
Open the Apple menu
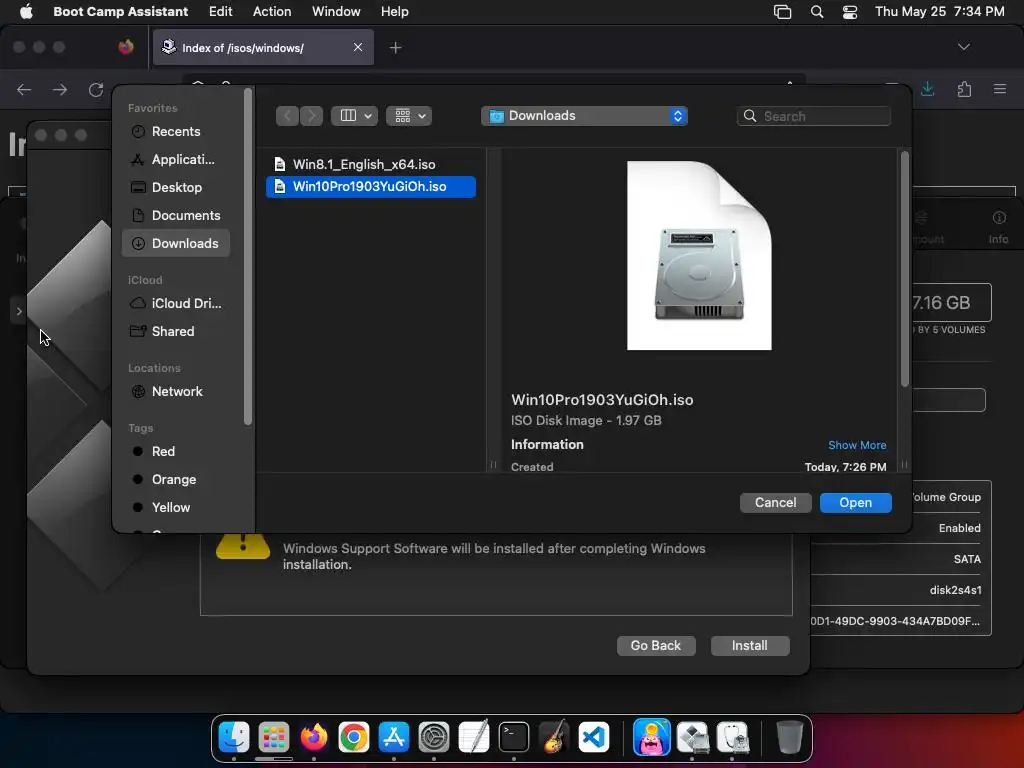click(x=26, y=12)
